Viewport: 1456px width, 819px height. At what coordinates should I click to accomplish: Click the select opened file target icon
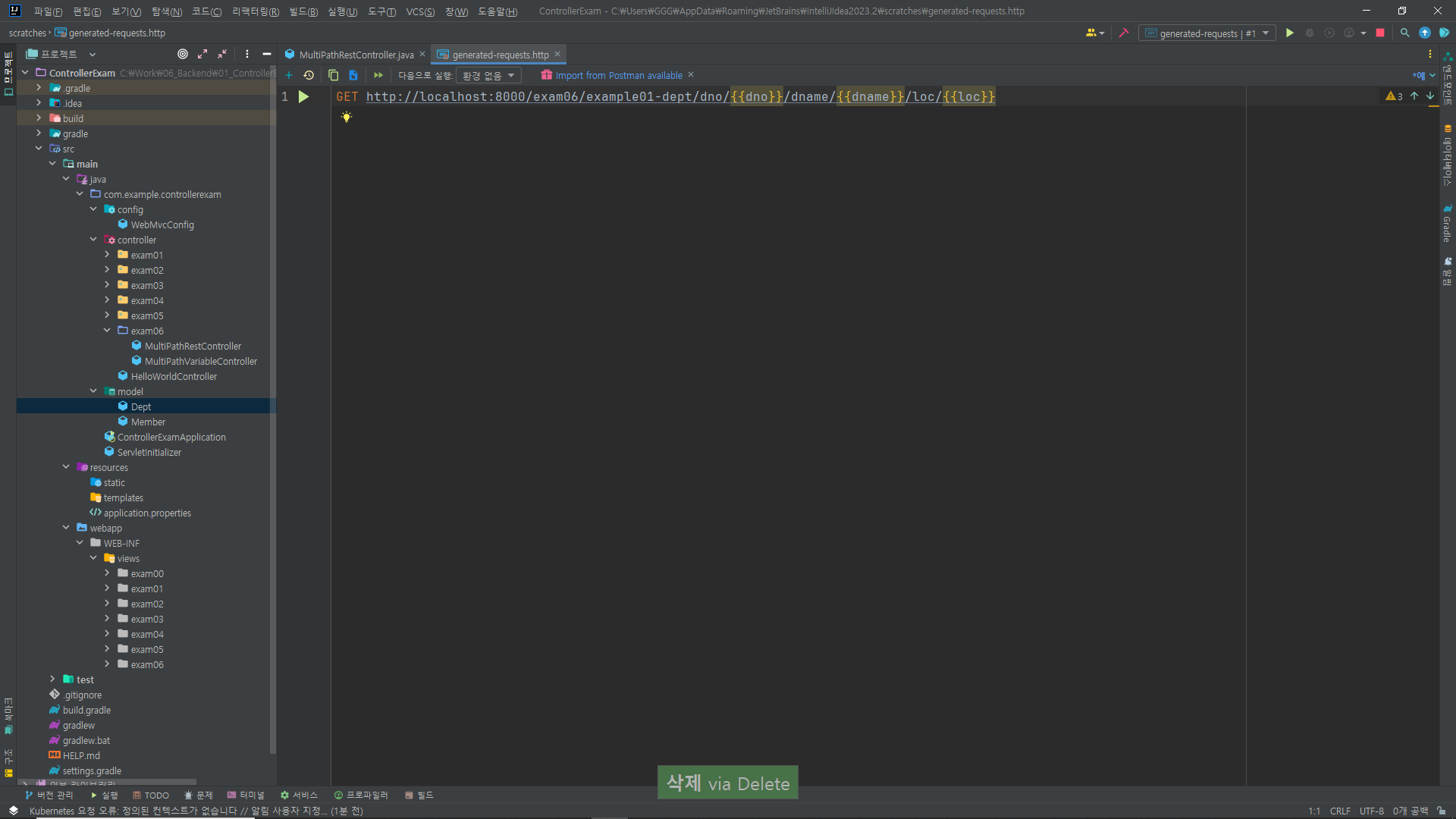click(183, 54)
